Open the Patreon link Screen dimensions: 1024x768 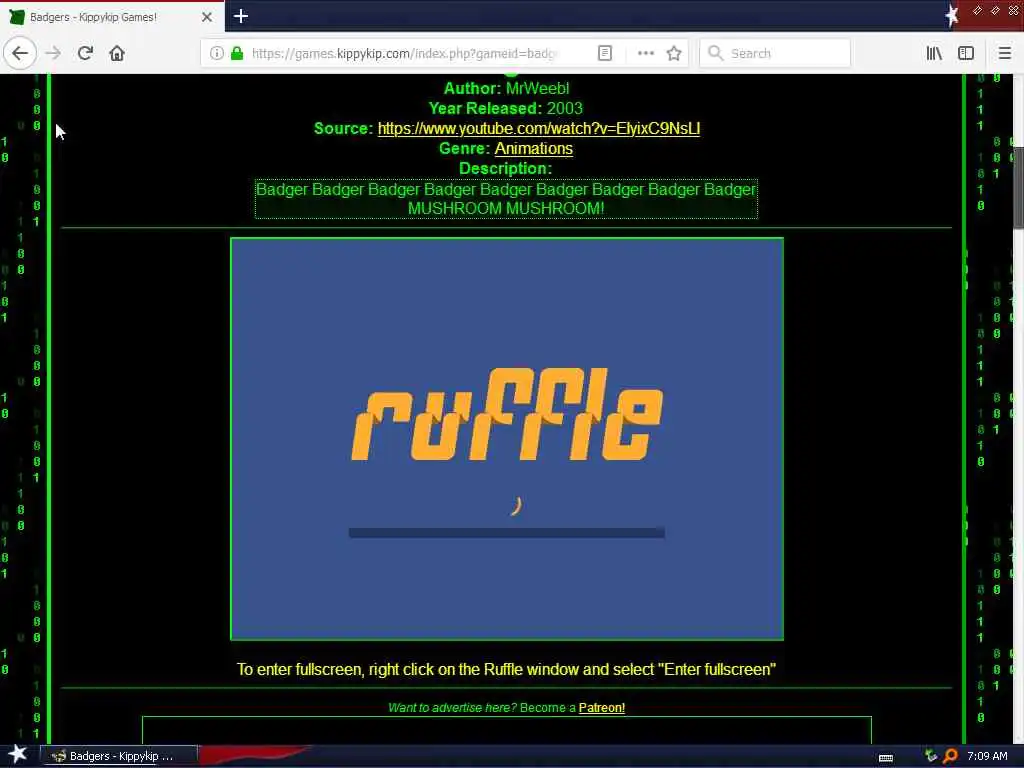(x=601, y=708)
